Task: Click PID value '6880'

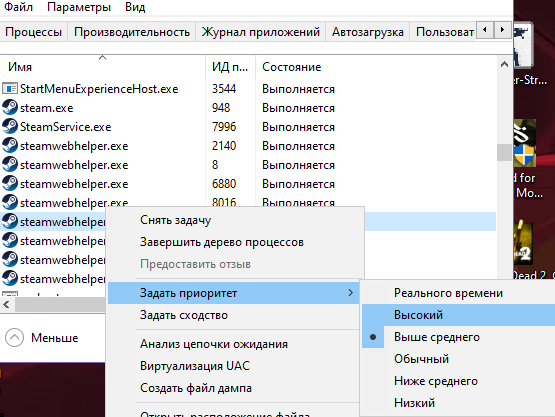Action: (224, 184)
